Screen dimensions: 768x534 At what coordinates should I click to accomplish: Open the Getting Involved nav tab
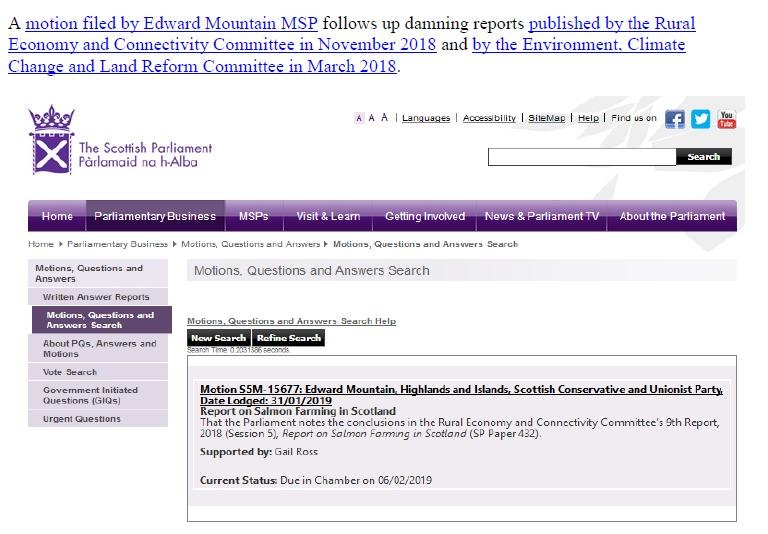coord(425,216)
